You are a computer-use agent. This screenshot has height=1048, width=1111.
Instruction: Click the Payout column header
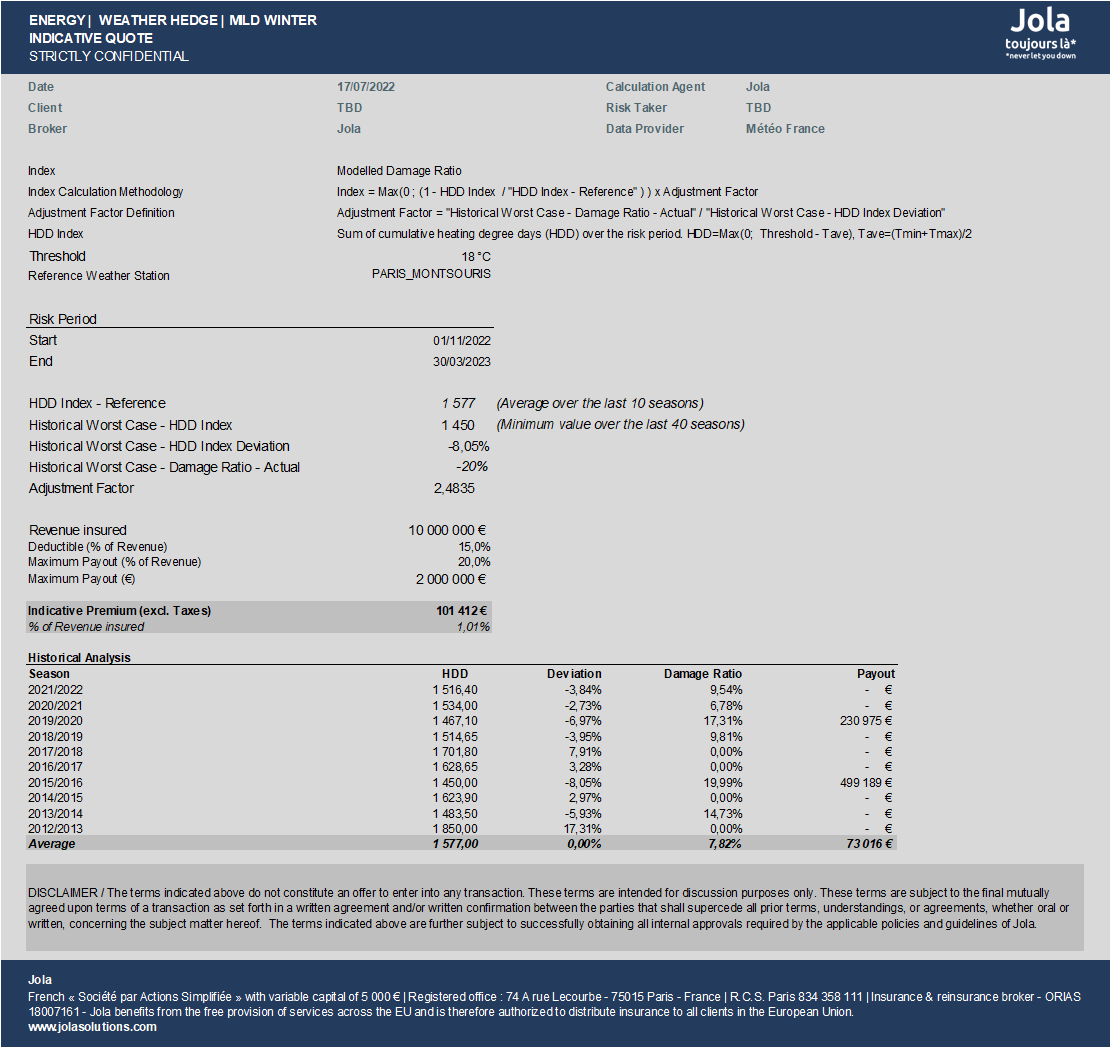point(876,674)
